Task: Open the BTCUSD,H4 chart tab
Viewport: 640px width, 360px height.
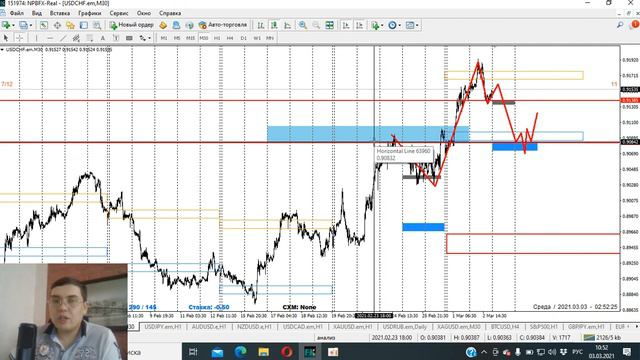Action: tap(505, 327)
